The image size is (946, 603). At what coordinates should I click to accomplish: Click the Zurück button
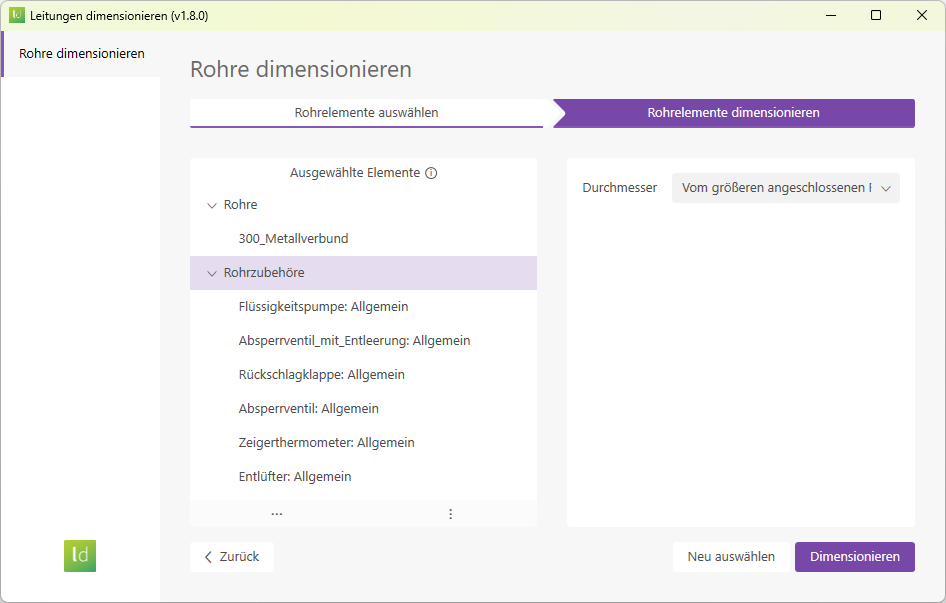(x=231, y=556)
